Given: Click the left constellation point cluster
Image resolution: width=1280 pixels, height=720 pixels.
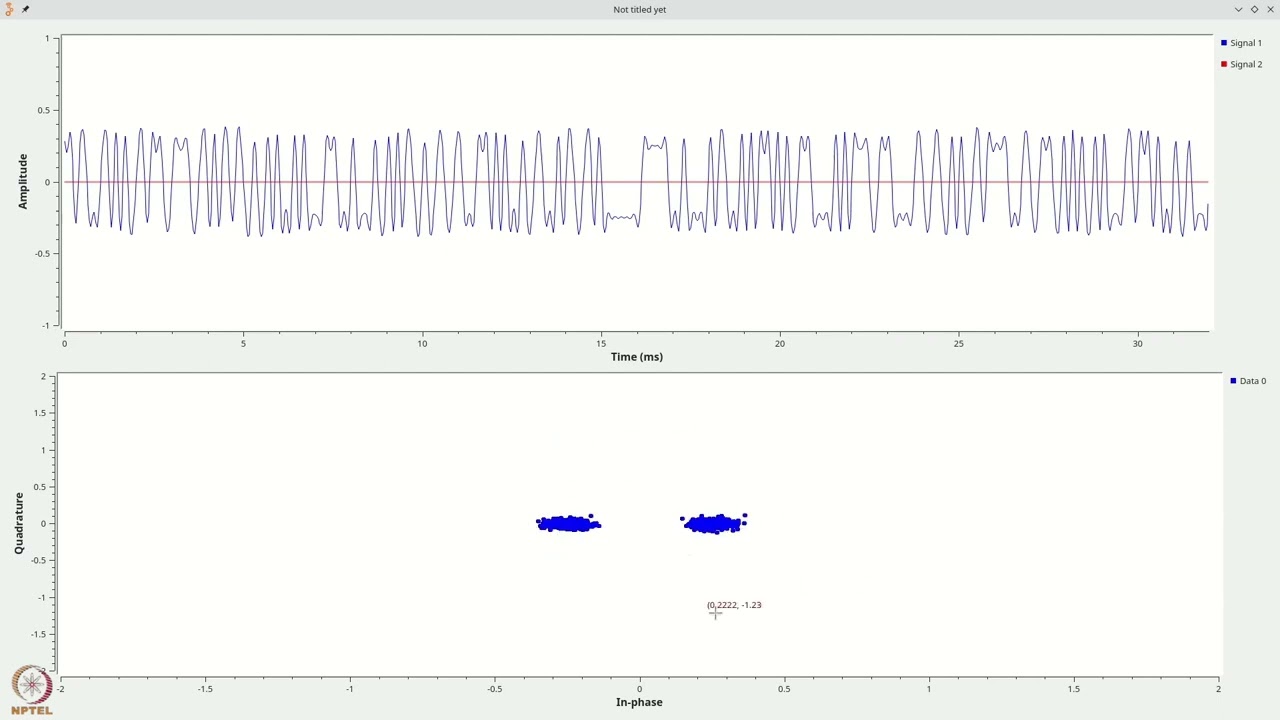Looking at the screenshot, I should (568, 524).
